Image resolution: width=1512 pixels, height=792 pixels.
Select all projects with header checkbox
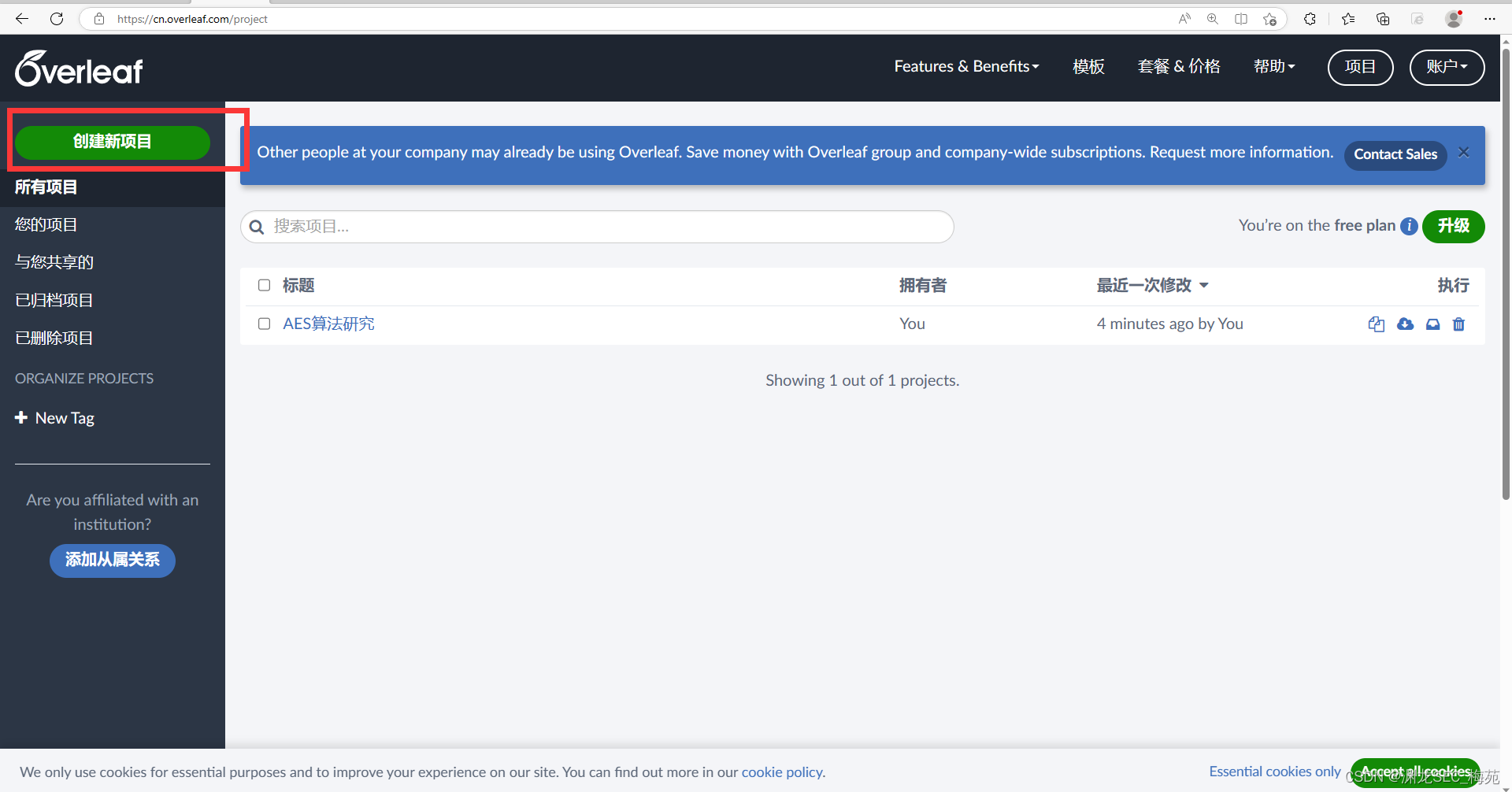tap(265, 285)
